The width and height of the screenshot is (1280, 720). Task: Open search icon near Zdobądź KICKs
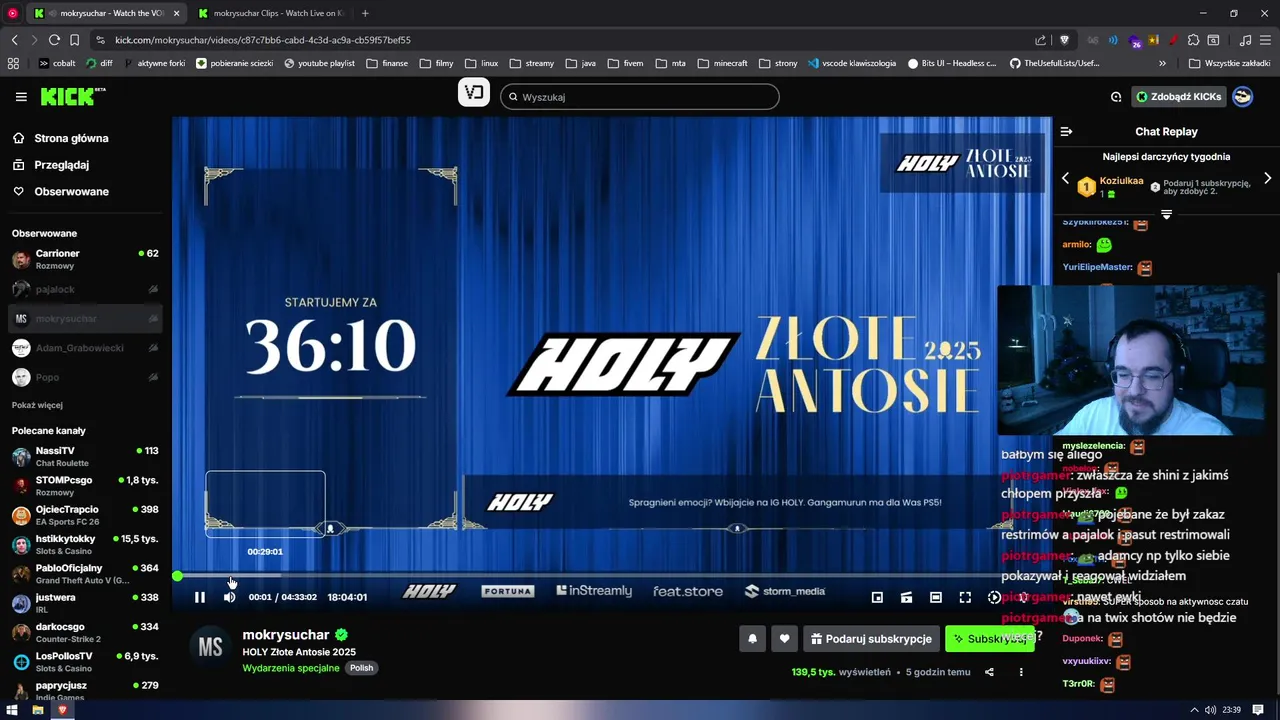pyautogui.click(x=1116, y=97)
